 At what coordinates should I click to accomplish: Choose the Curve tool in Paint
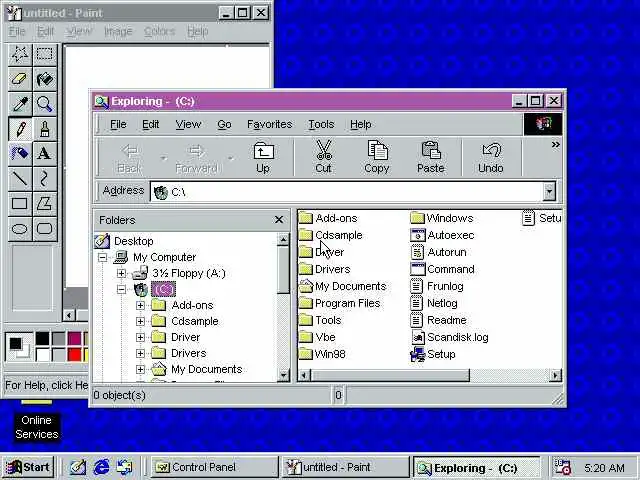[x=44, y=179]
